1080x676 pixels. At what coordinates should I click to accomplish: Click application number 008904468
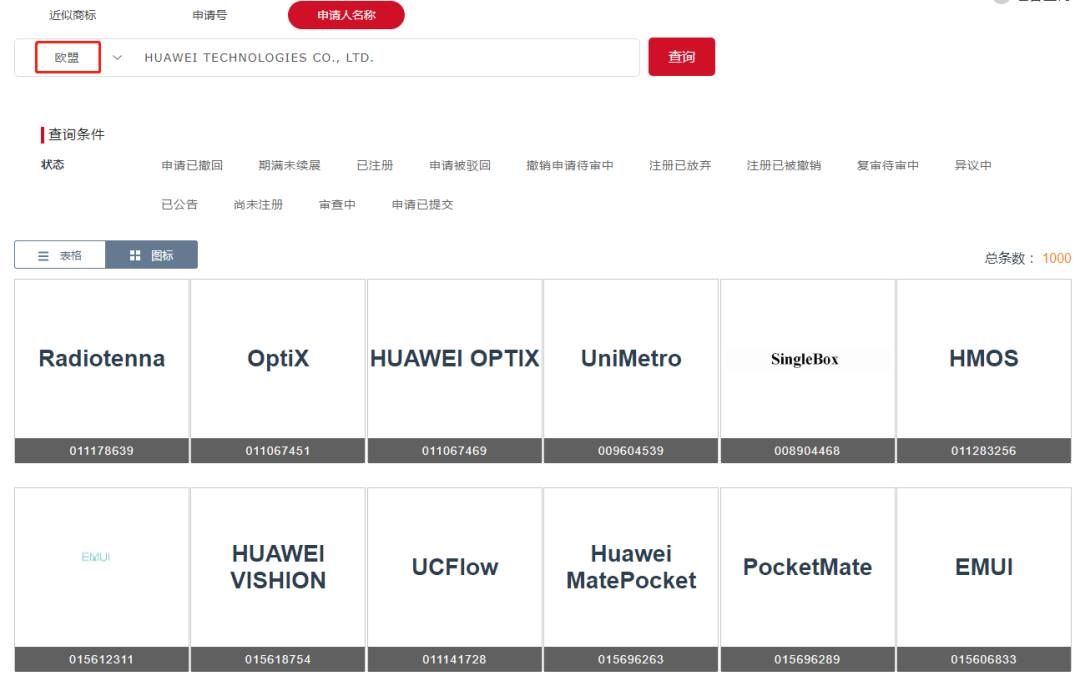[807, 451]
